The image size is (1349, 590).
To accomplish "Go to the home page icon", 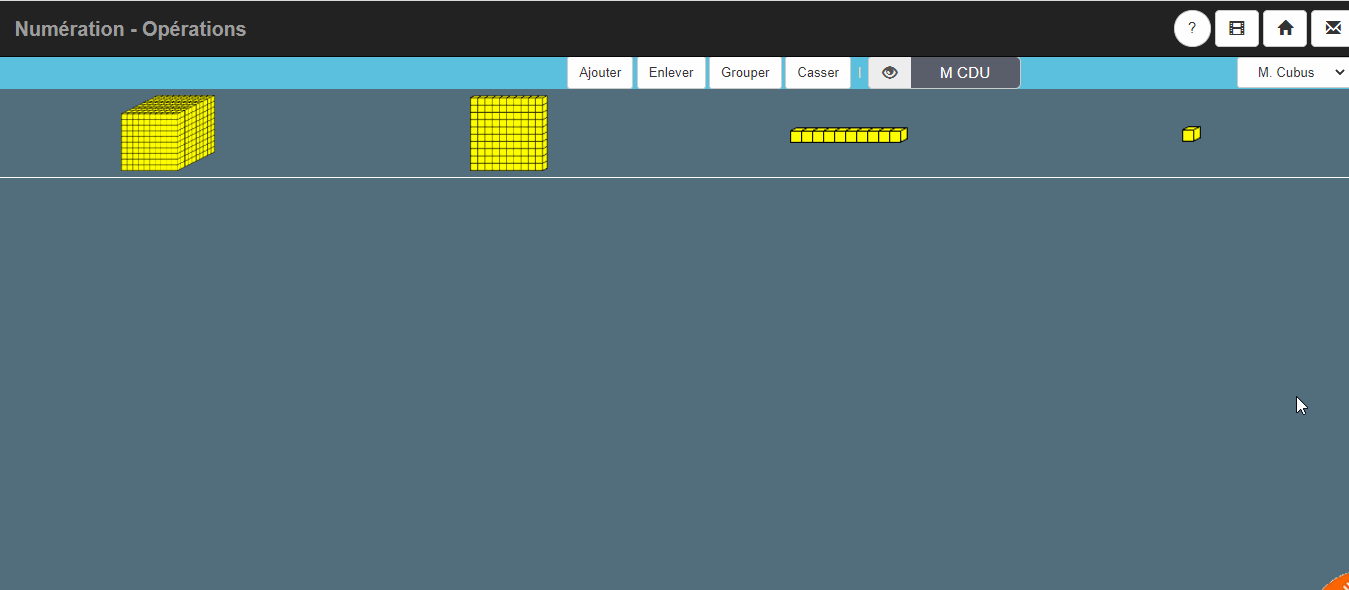I will [1285, 29].
